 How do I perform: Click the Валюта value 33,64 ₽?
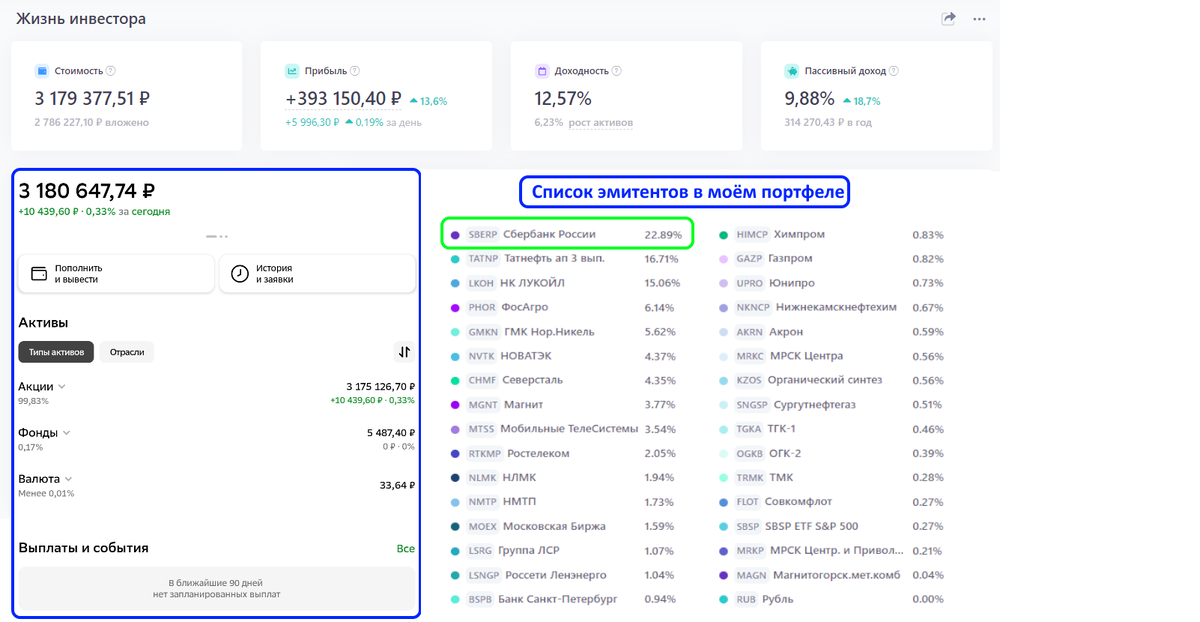click(x=397, y=485)
